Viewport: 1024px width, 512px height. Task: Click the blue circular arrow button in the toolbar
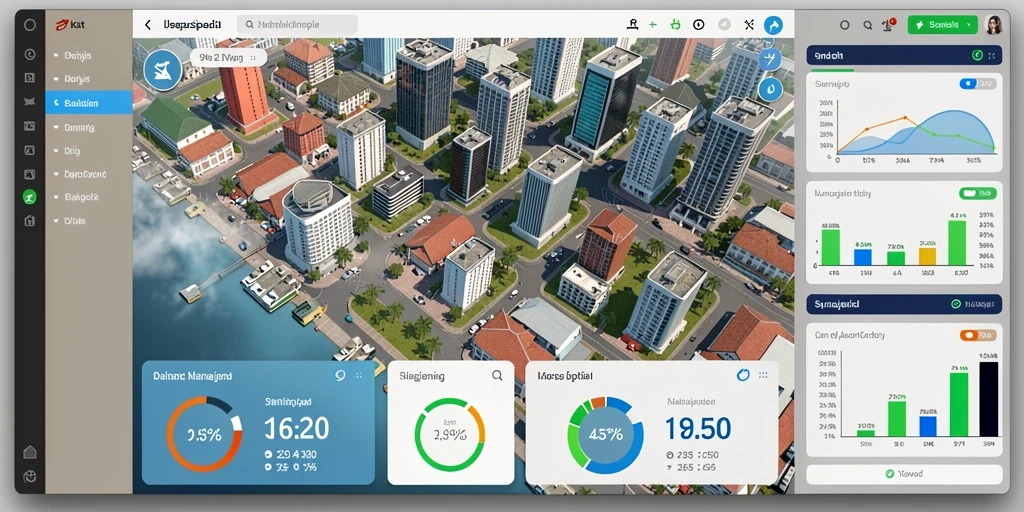pyautogui.click(x=773, y=25)
